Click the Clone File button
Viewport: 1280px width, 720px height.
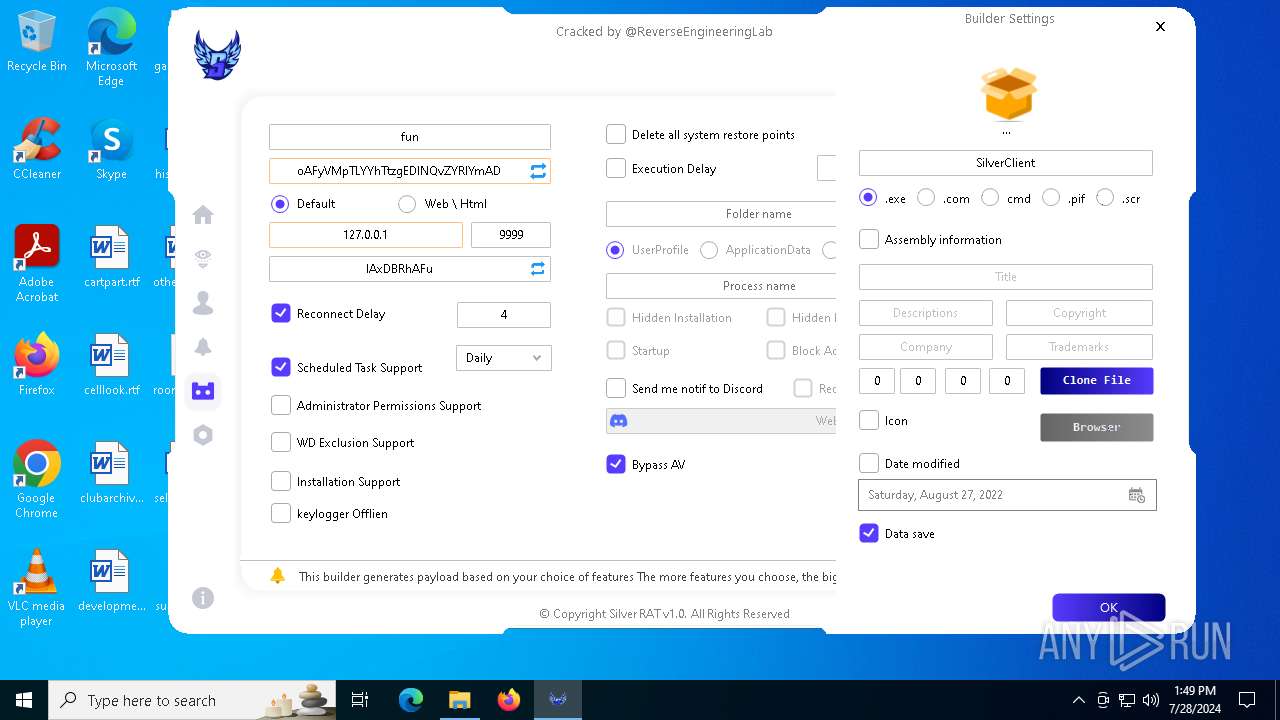(1097, 381)
